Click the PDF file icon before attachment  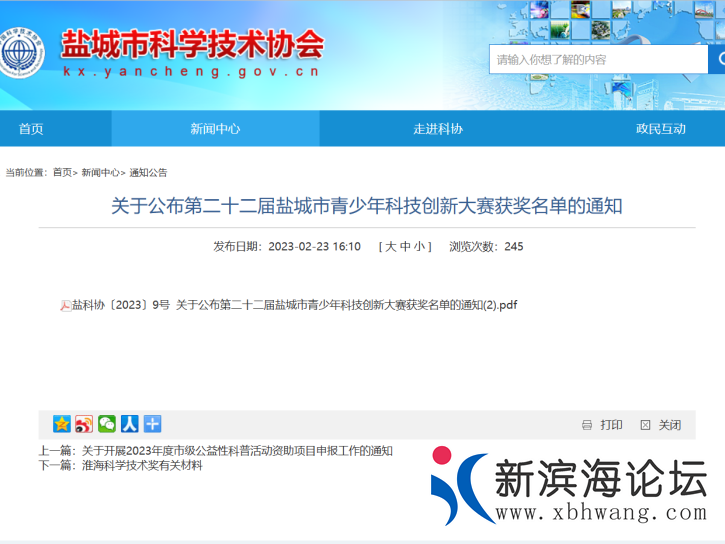[x=65, y=306]
